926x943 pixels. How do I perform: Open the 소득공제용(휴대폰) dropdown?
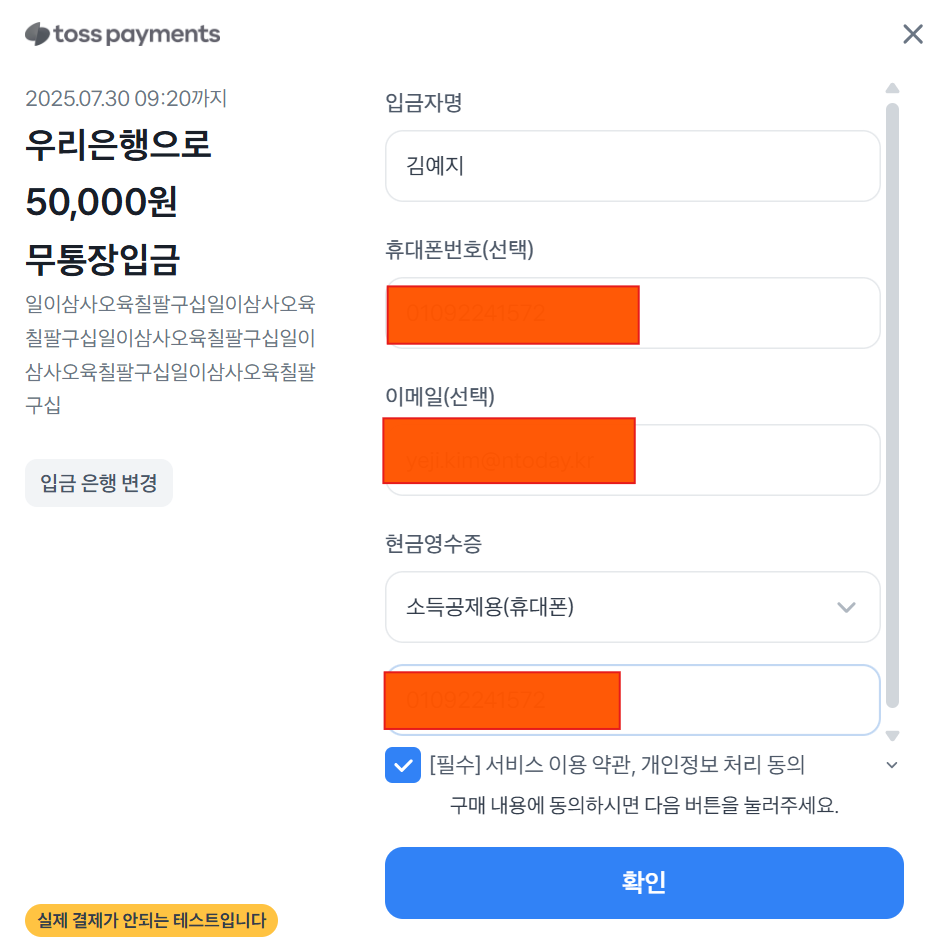pyautogui.click(x=633, y=607)
